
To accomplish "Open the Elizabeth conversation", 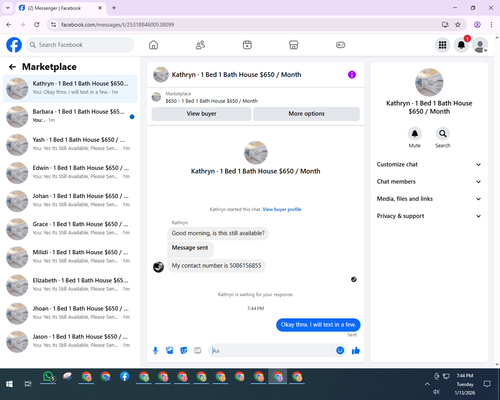I will point(70,285).
